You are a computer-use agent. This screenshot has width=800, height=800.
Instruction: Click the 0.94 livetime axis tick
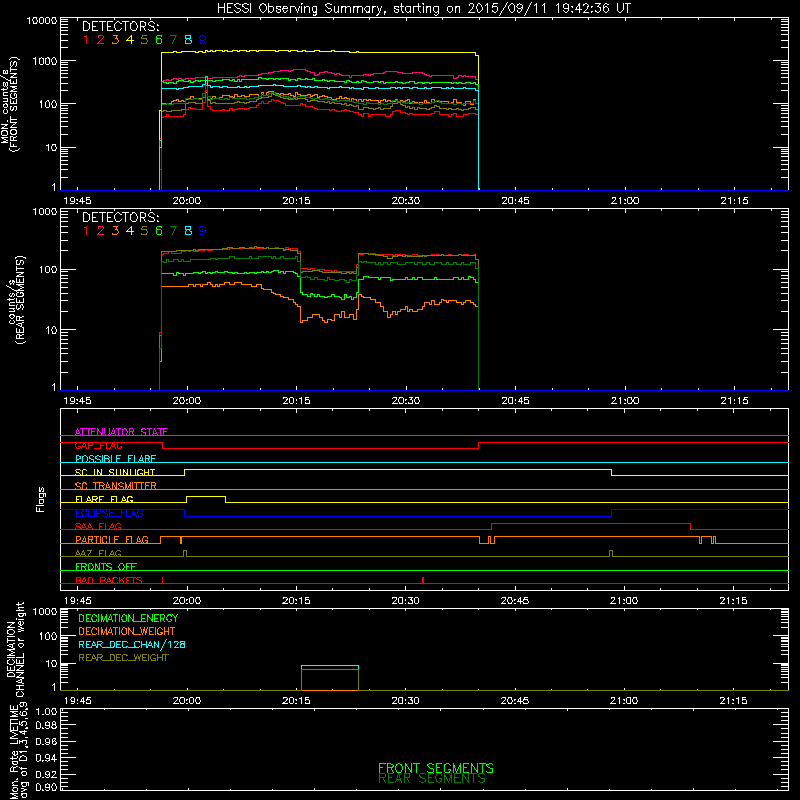click(46, 758)
